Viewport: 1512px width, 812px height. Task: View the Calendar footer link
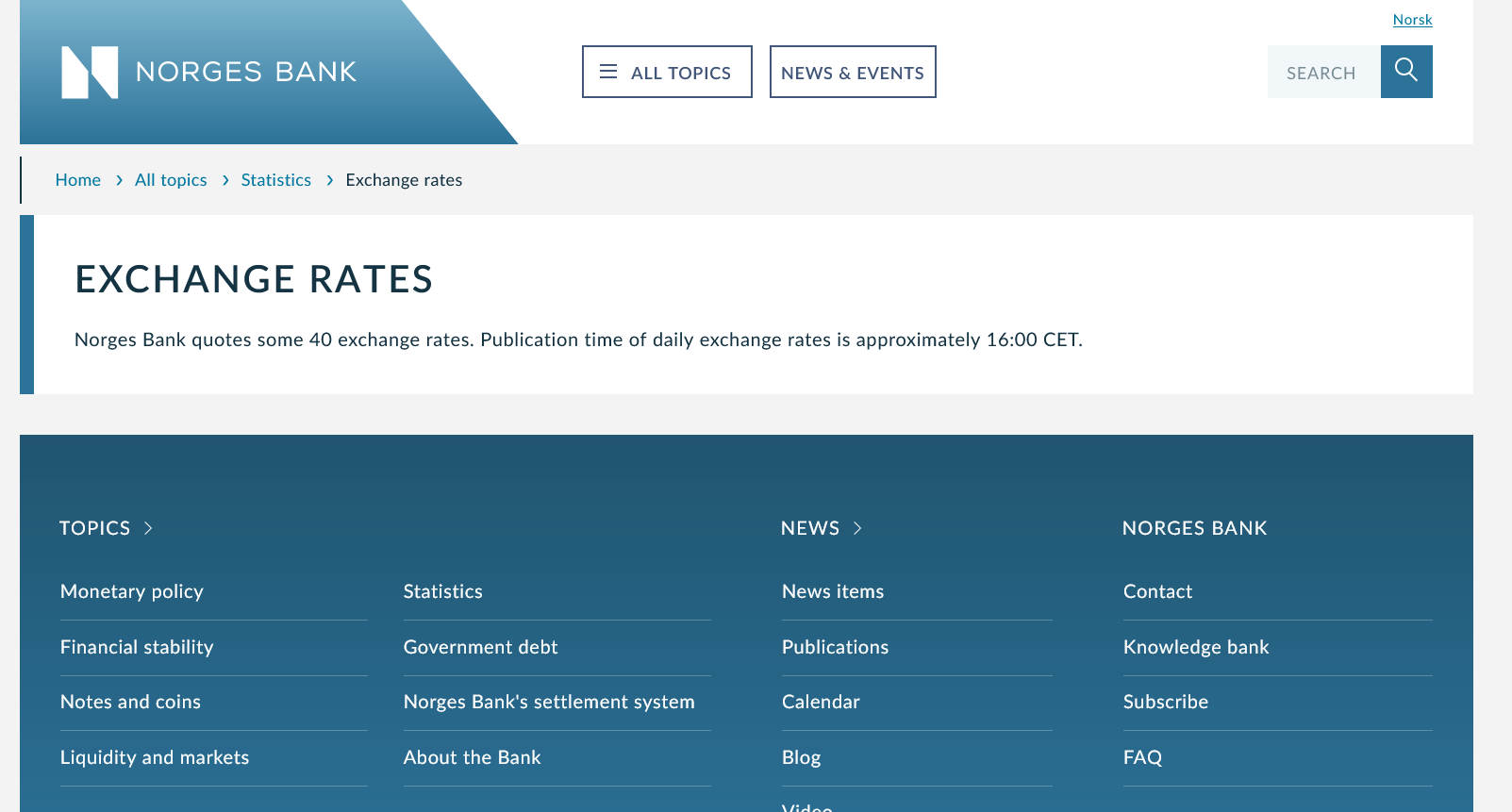821,702
